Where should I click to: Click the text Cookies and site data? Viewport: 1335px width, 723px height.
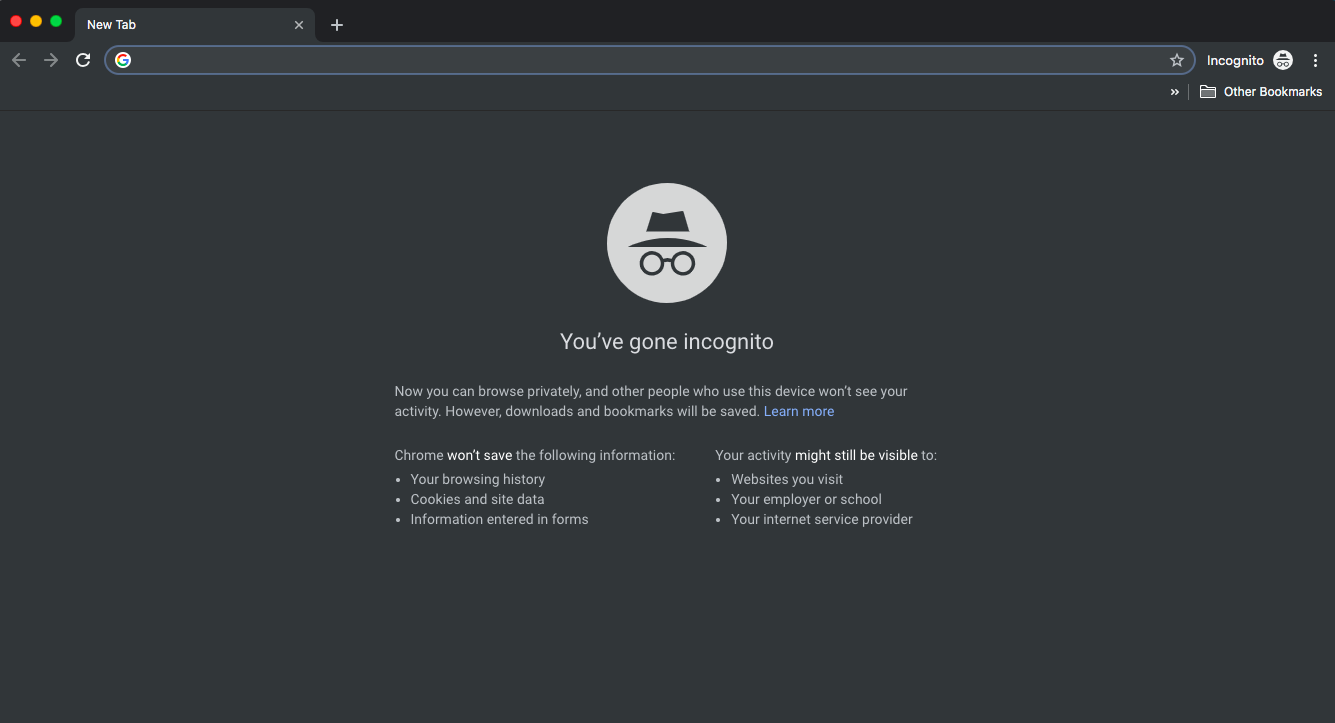[478, 499]
